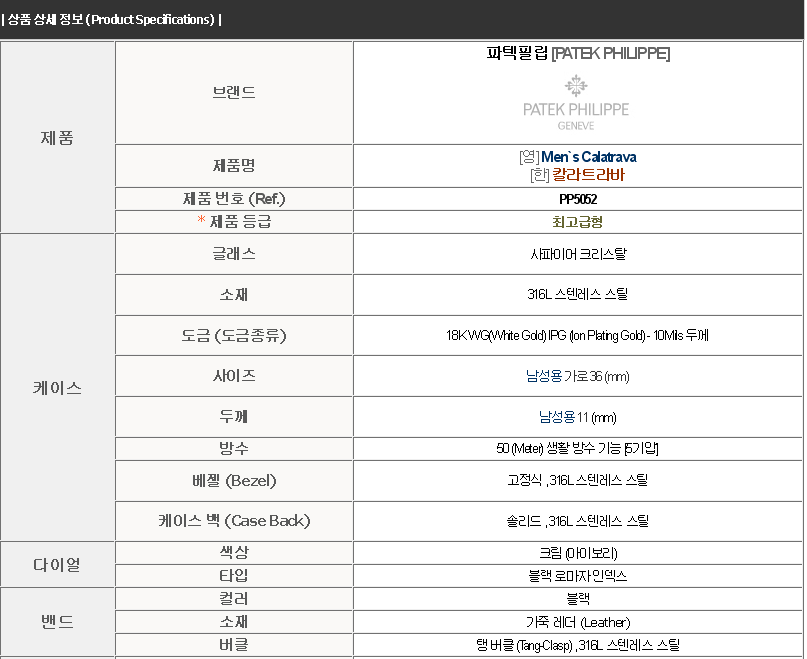
Task: Click the plain '316L 스텐레스 스틸' material value
Action: pos(577,294)
